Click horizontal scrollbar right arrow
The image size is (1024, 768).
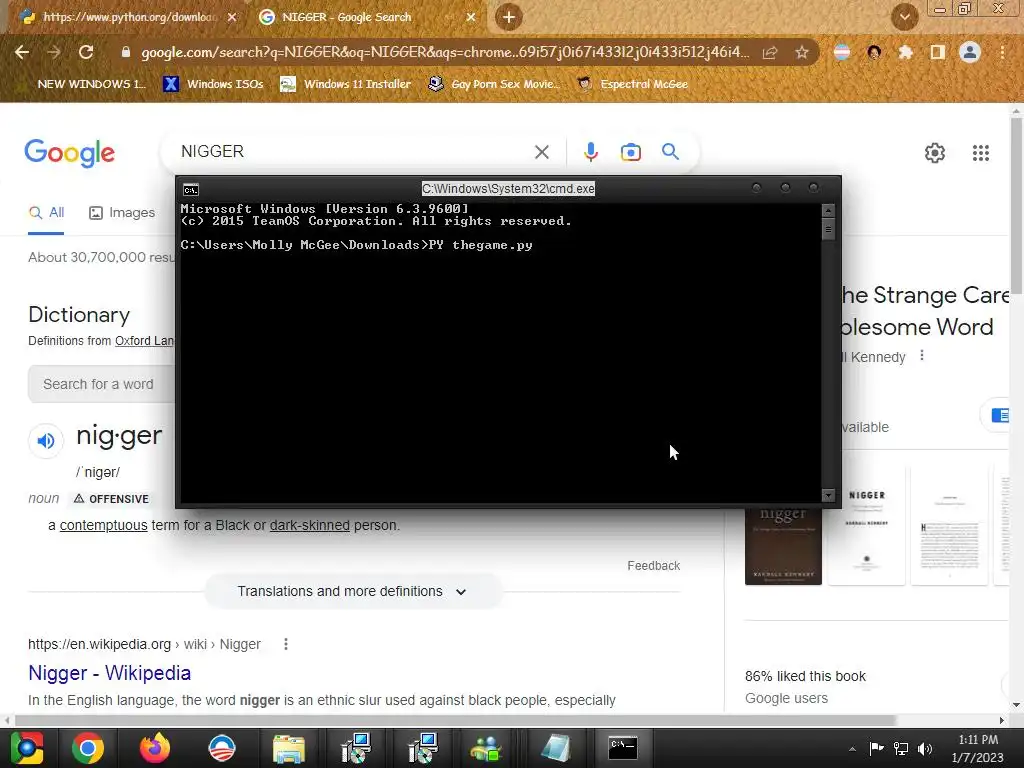1002,720
